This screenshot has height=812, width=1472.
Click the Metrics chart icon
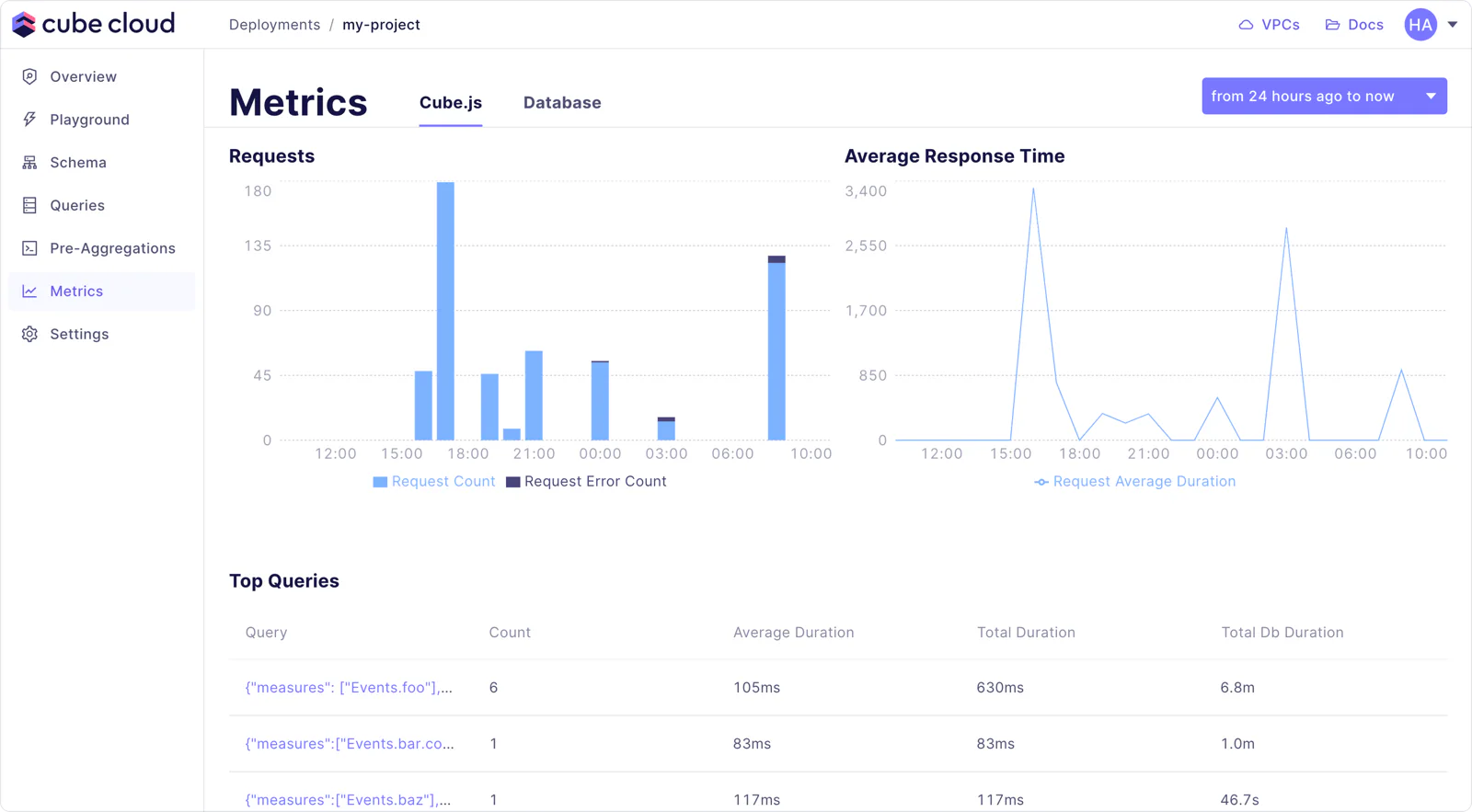29,292
